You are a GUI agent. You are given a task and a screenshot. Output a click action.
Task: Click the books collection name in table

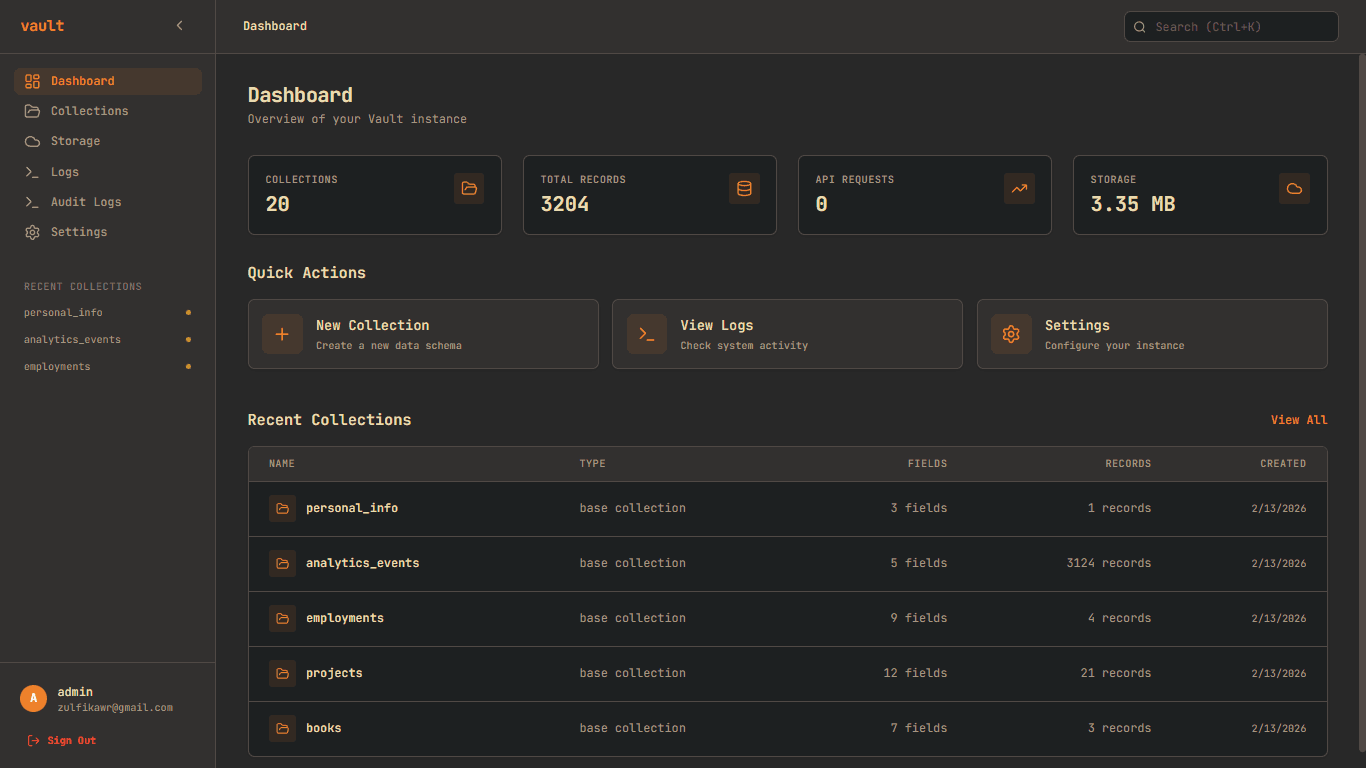click(324, 728)
